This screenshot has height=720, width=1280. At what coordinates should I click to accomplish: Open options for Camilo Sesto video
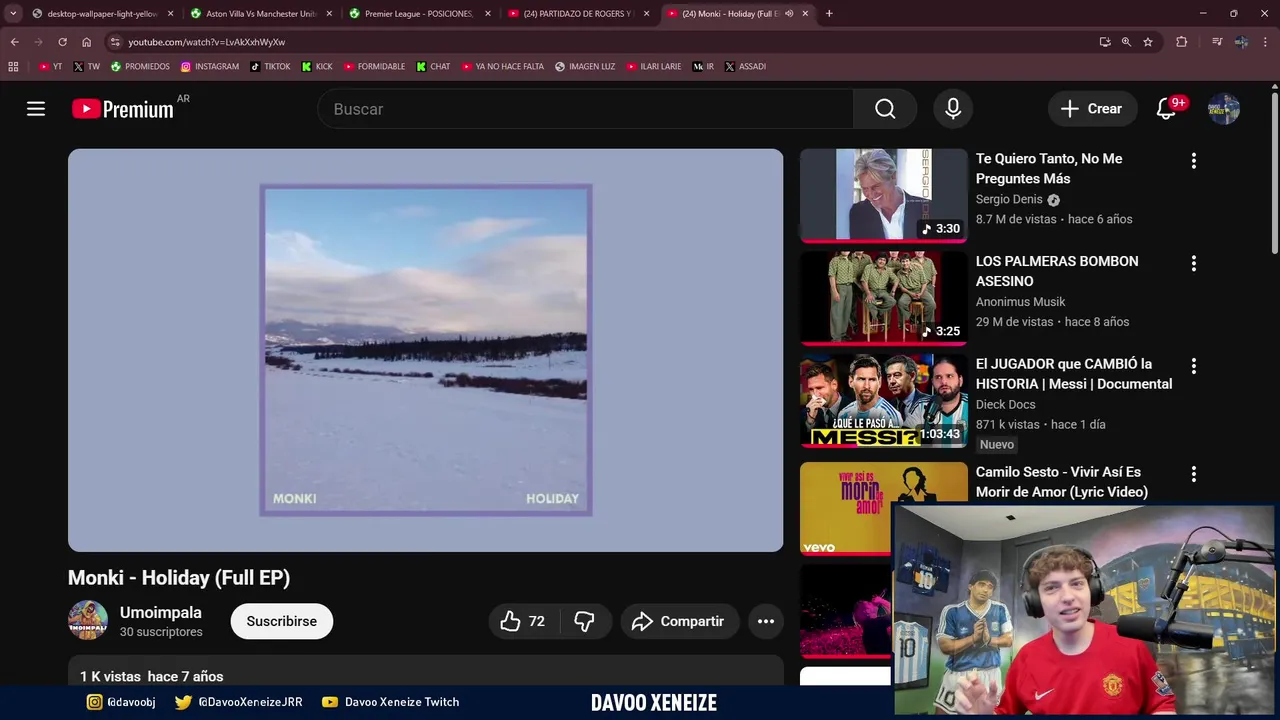[1193, 474]
